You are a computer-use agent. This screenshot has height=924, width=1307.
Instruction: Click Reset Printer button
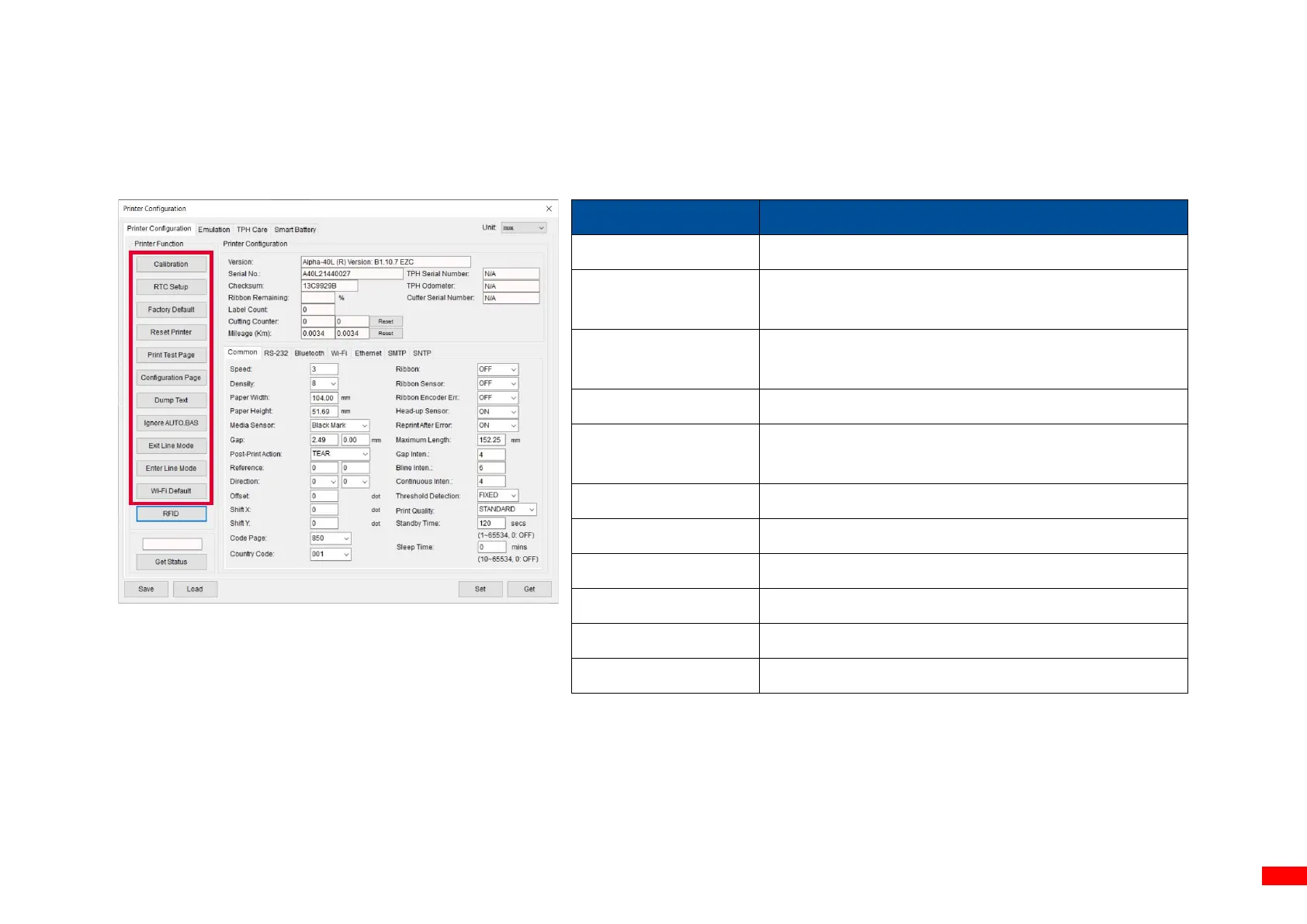point(171,332)
